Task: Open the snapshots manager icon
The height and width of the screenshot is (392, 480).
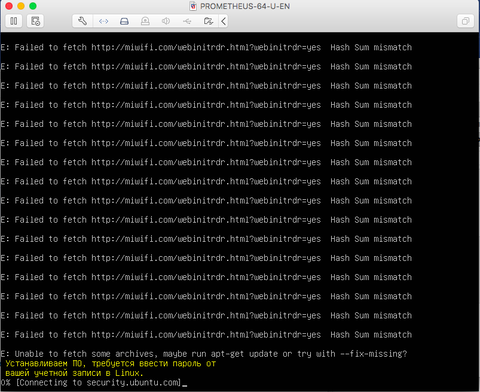Action: click(x=35, y=21)
